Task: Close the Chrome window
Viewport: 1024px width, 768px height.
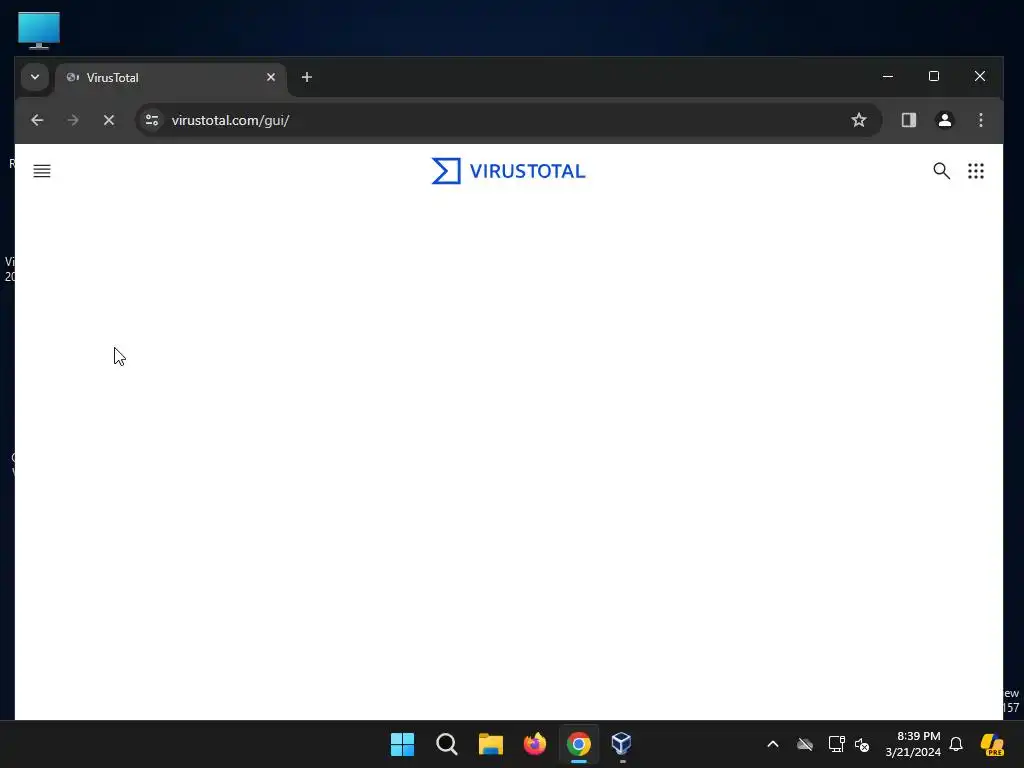Action: [x=980, y=76]
